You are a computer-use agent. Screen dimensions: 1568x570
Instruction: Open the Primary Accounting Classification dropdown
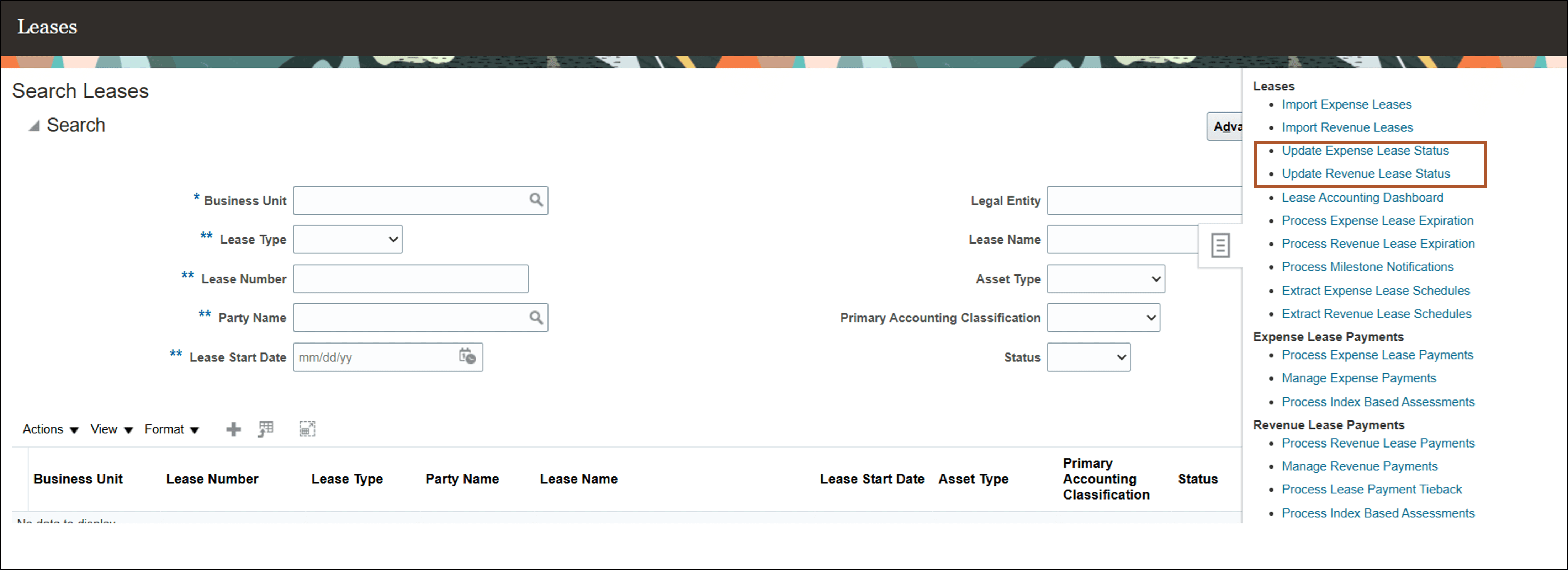tap(1103, 317)
